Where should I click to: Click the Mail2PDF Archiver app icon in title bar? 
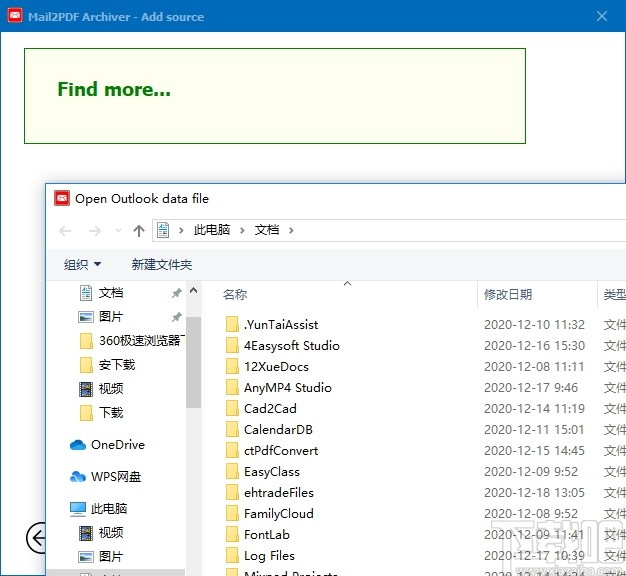coord(15,16)
